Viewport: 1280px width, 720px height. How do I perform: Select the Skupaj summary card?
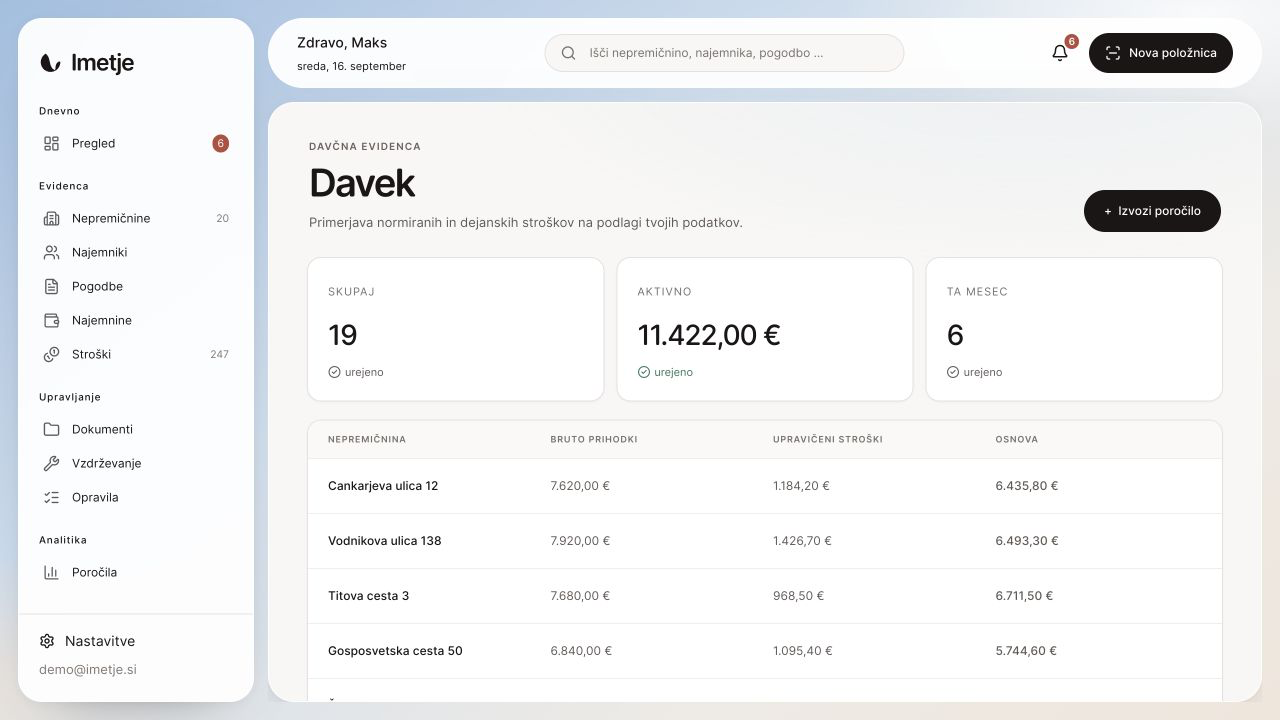point(456,329)
